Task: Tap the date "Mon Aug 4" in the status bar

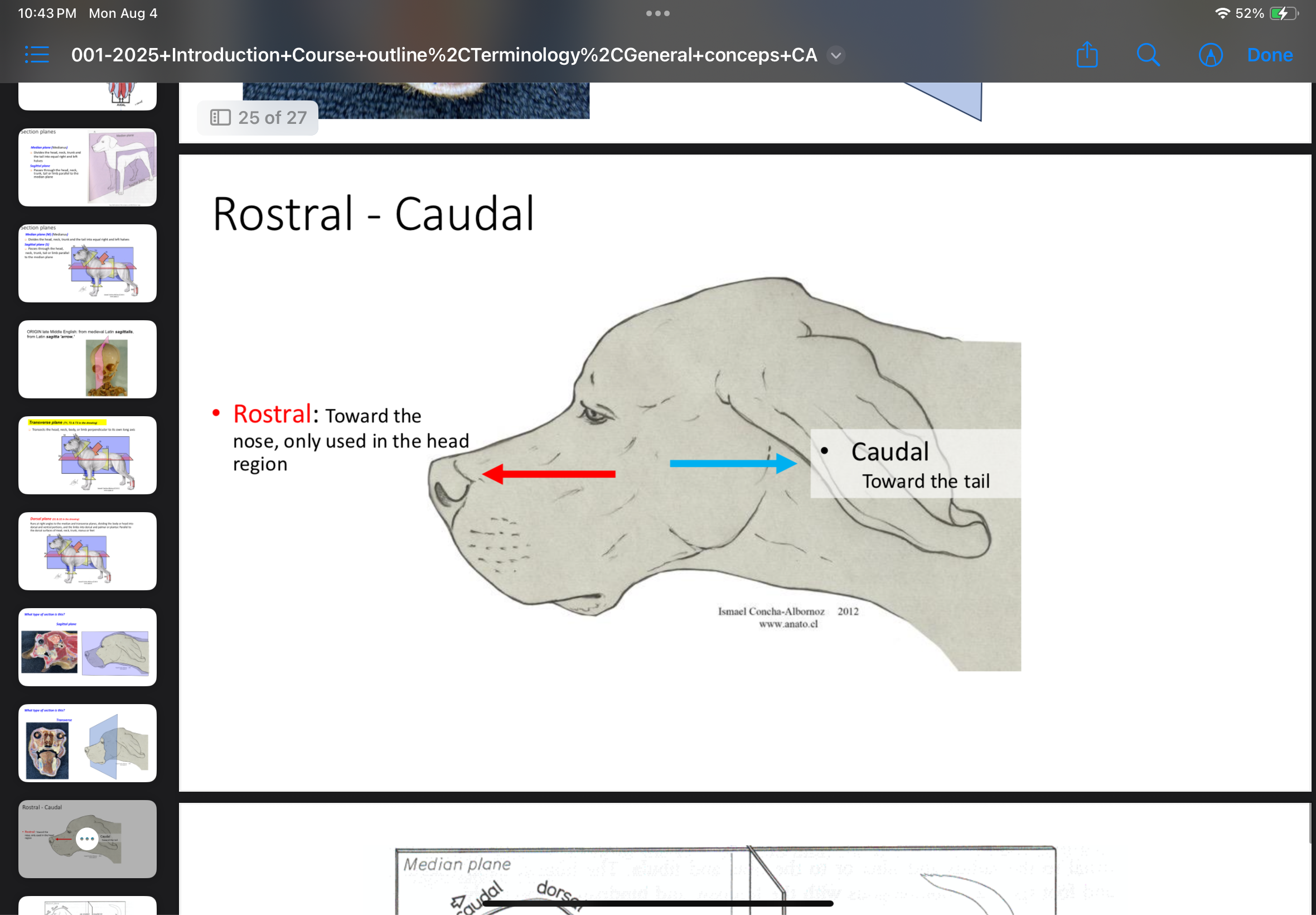Action: (x=123, y=13)
